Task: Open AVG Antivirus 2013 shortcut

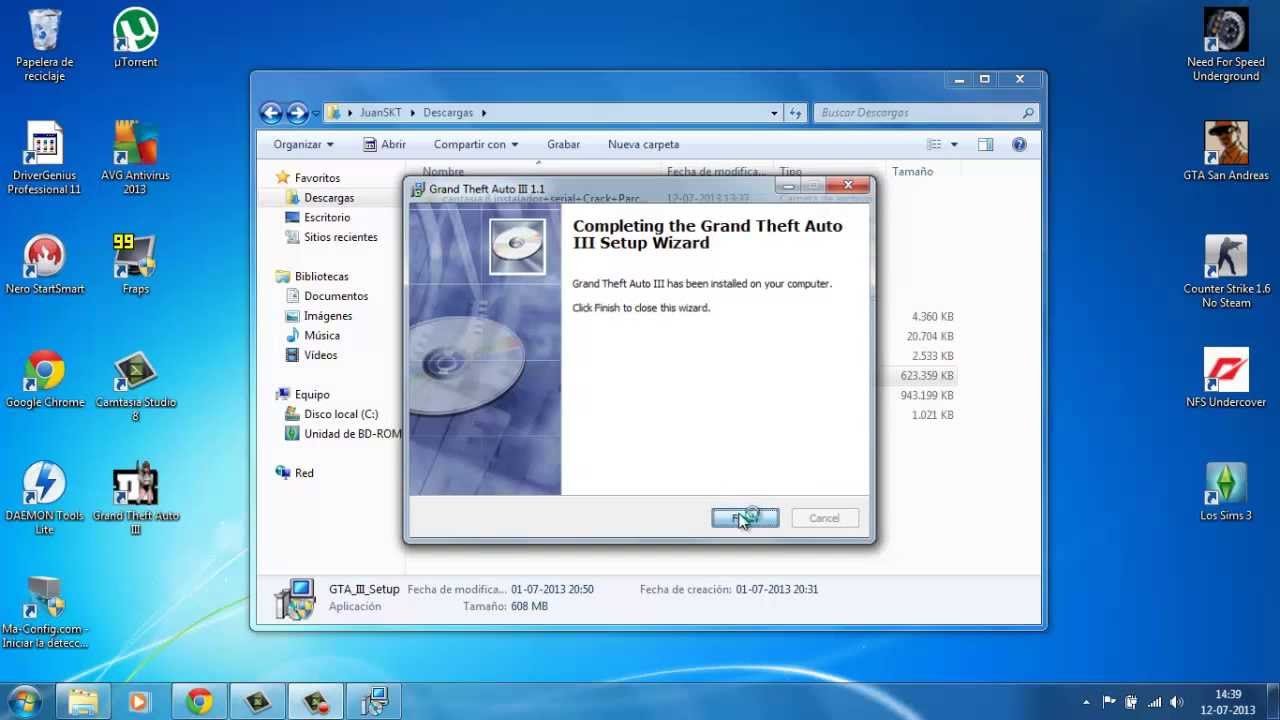Action: (135, 158)
